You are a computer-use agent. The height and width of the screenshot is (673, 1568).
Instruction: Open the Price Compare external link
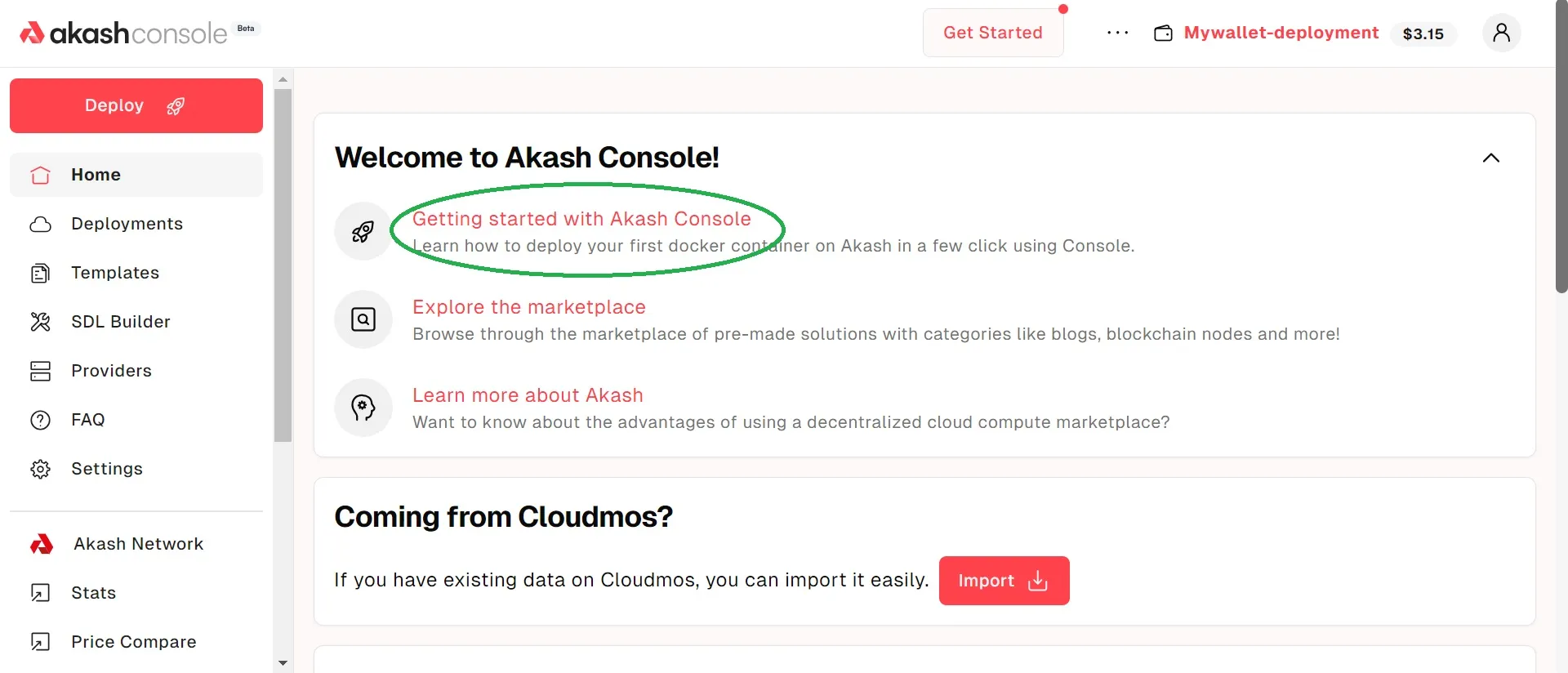(133, 642)
